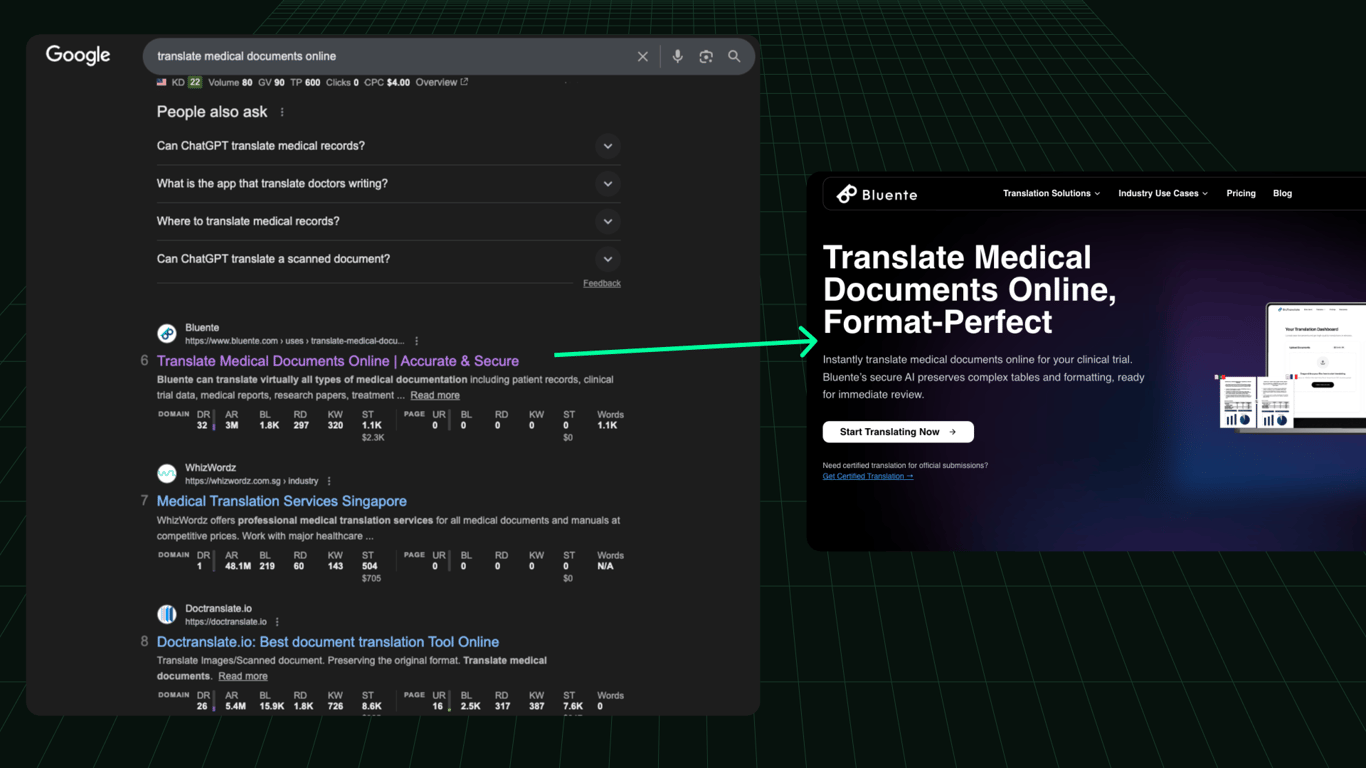Click the Bluente logo on the website

877,194
